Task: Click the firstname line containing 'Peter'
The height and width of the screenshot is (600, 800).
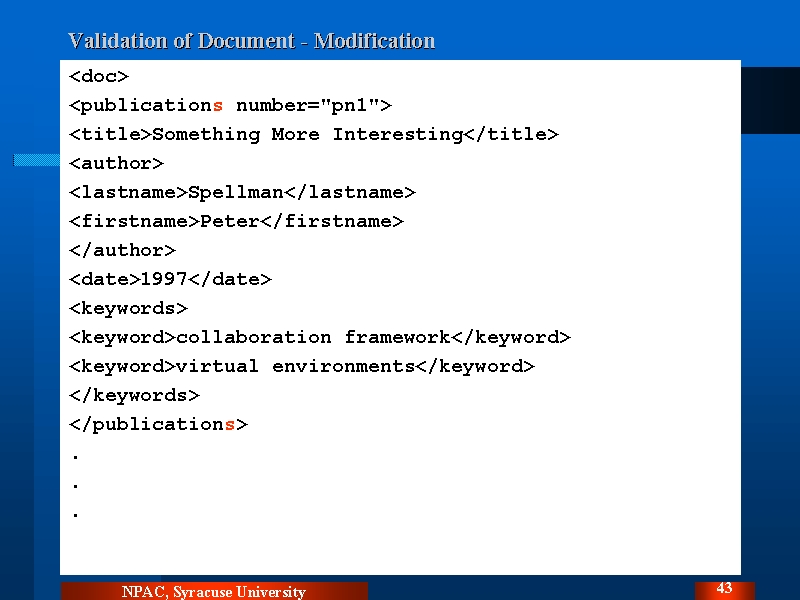Action: pos(236,221)
